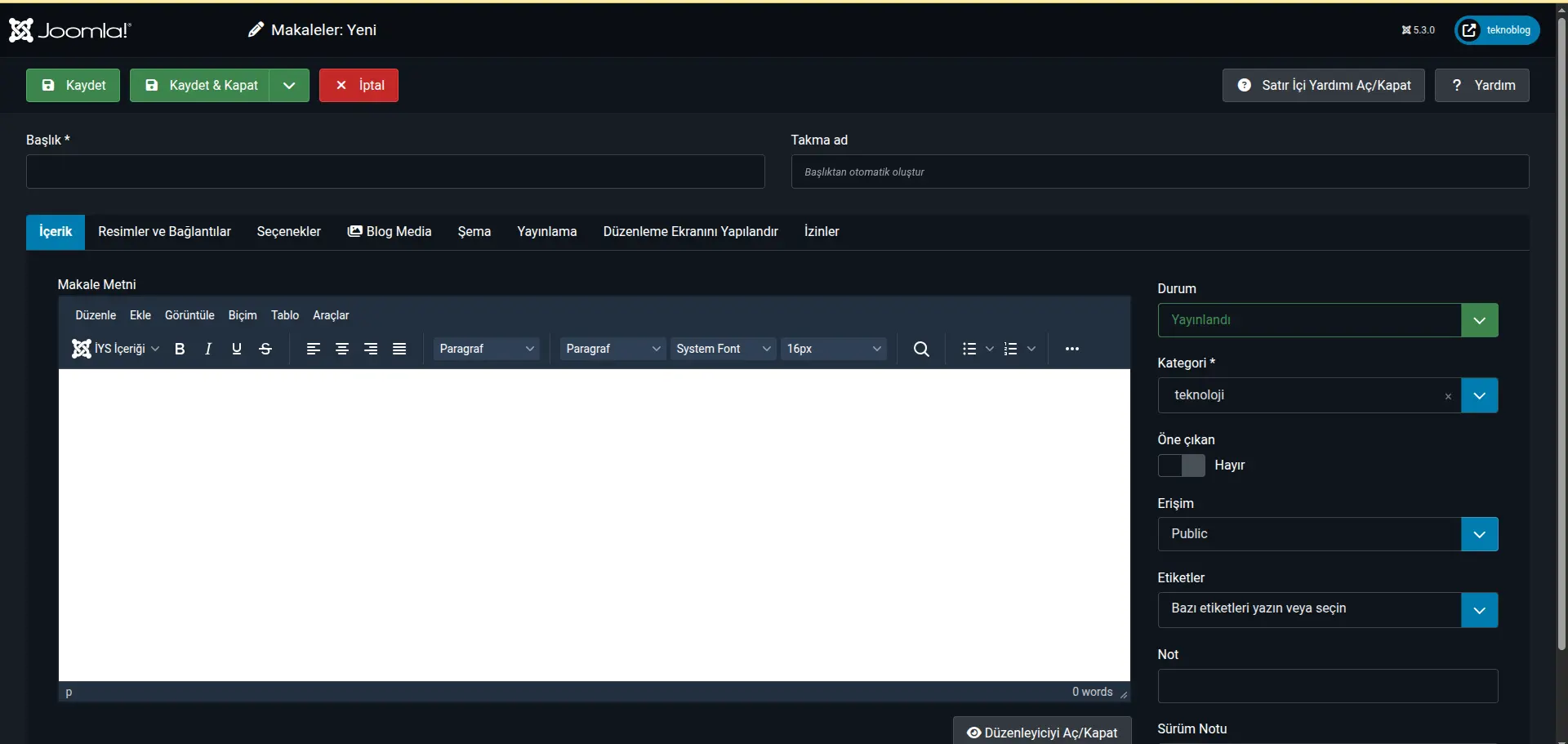This screenshot has width=1568, height=744.
Task: Switch to the Seçenekler tab
Action: pos(289,232)
